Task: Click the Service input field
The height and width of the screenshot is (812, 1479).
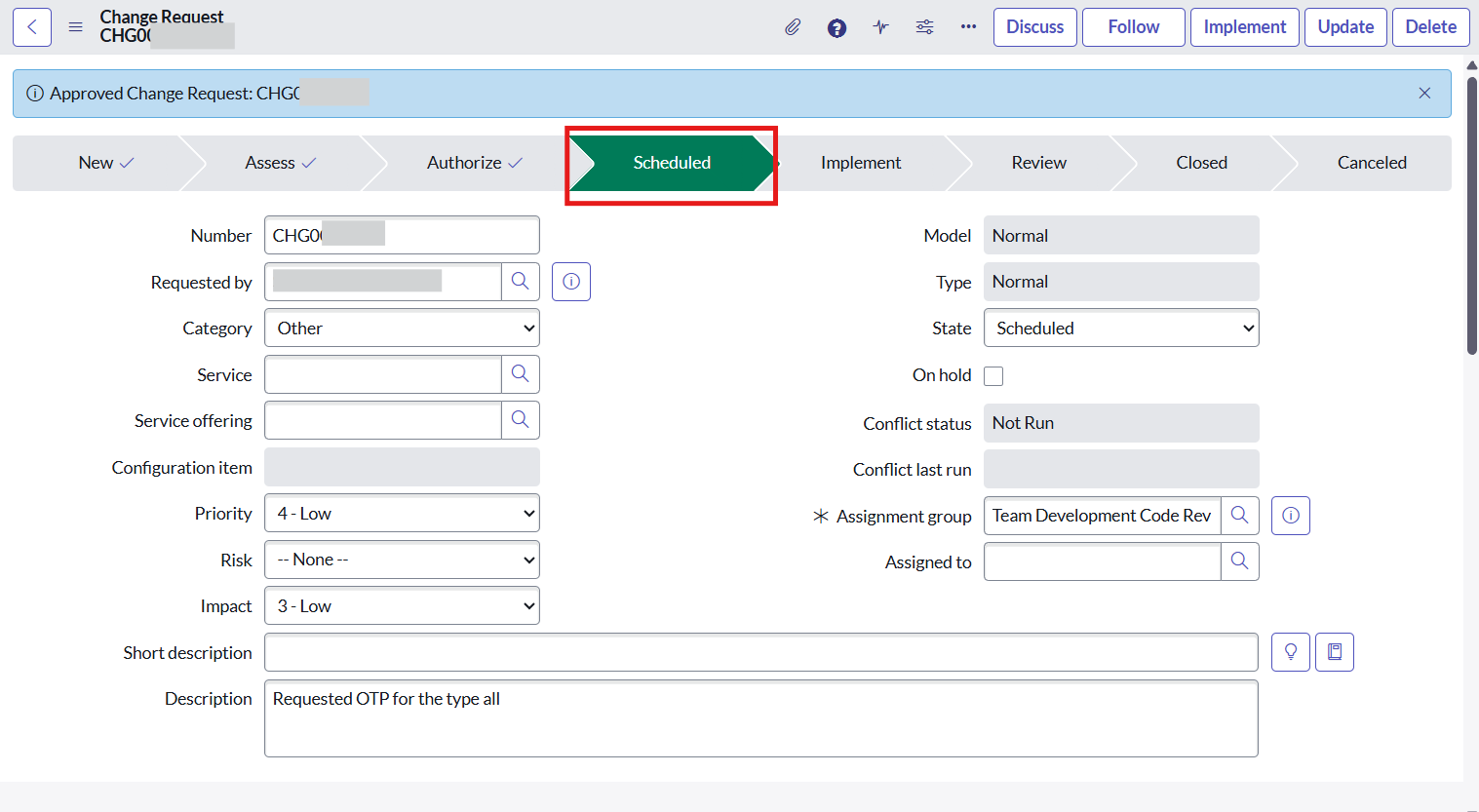Action: (383, 374)
